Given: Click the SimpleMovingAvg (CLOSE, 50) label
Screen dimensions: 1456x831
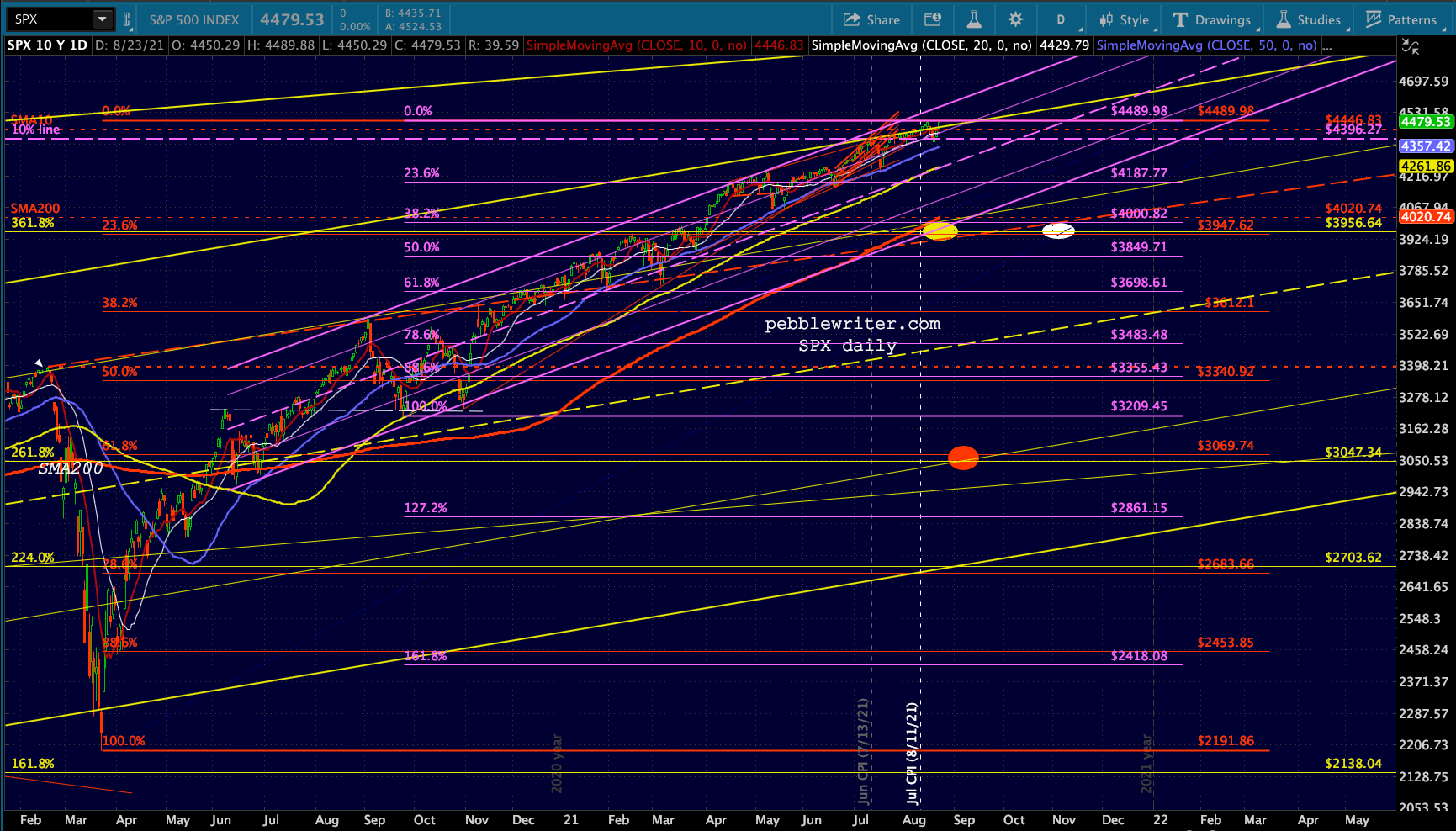Looking at the screenshot, I should pos(1207,45).
